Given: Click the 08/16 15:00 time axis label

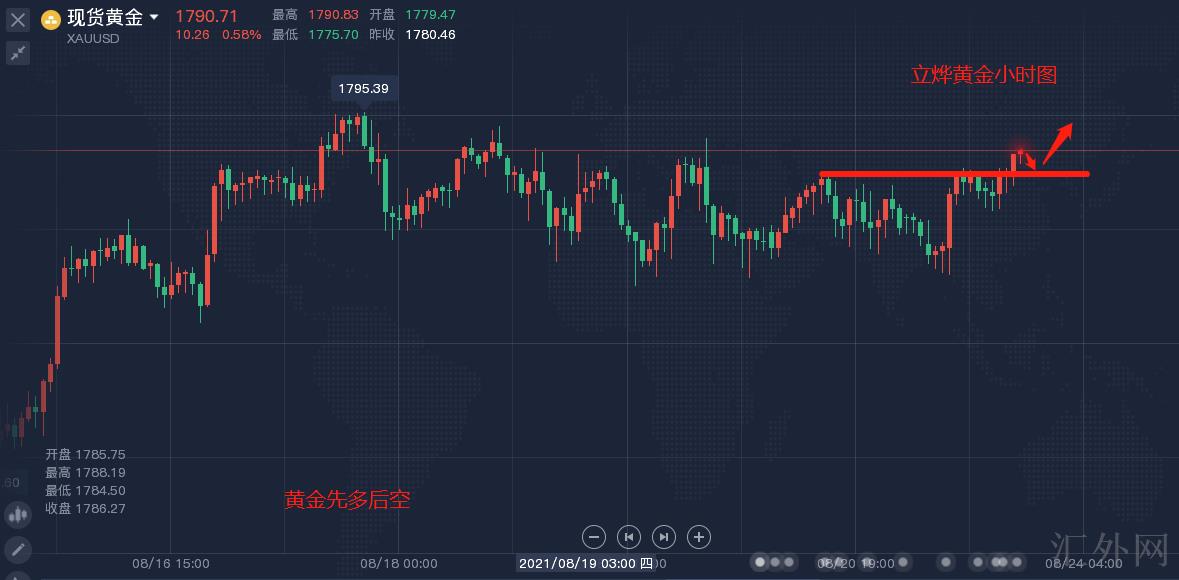Looking at the screenshot, I should coord(171,563).
